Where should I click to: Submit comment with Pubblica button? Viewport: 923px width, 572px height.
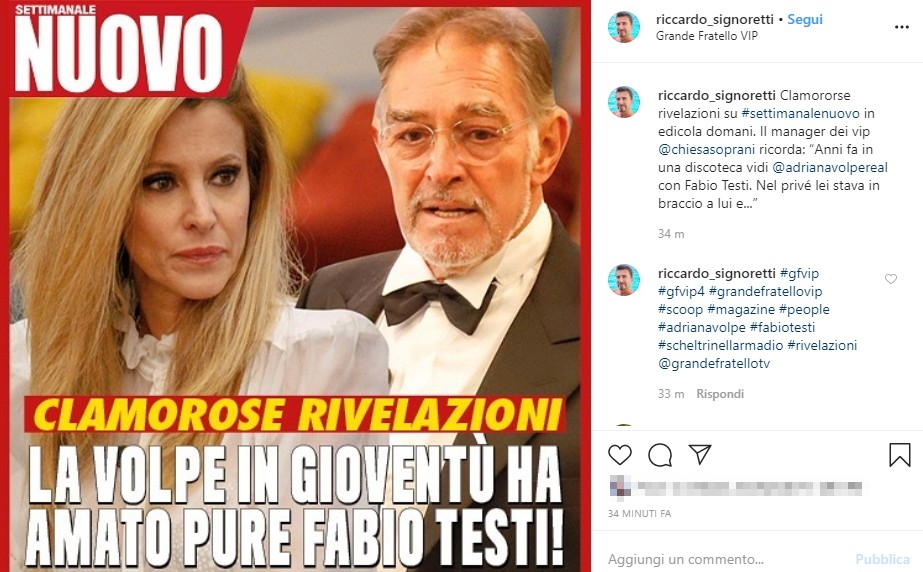(882, 559)
